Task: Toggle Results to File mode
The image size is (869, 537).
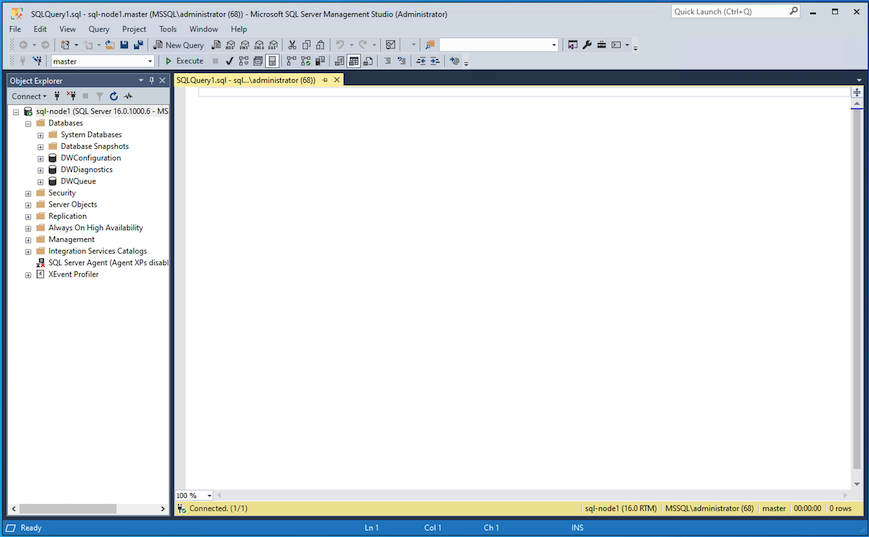Action: tap(367, 61)
